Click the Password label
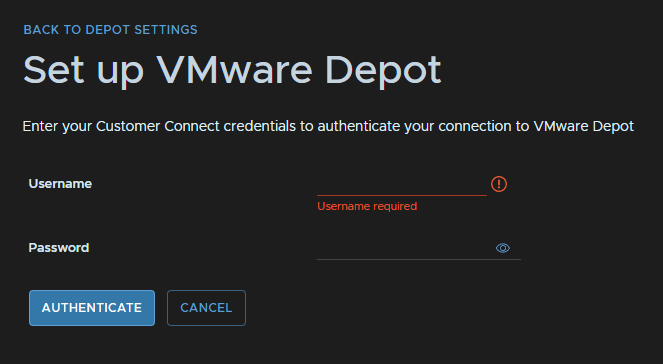Screen dimensions: 663x364 click(59, 247)
